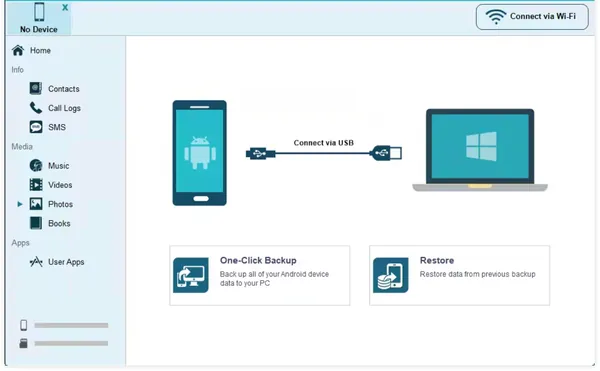Click the Windows laptop illustration
Viewport: 600px width, 371px height.
[x=480, y=150]
